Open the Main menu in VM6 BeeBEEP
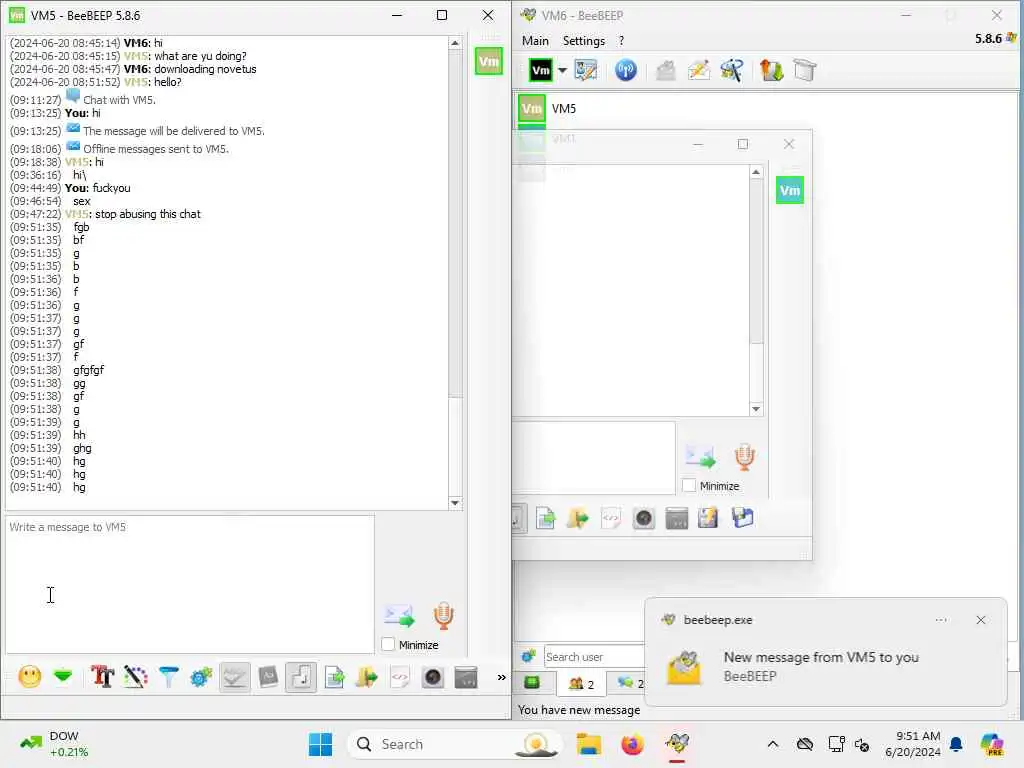The width and height of the screenshot is (1024, 768). pyautogui.click(x=535, y=40)
